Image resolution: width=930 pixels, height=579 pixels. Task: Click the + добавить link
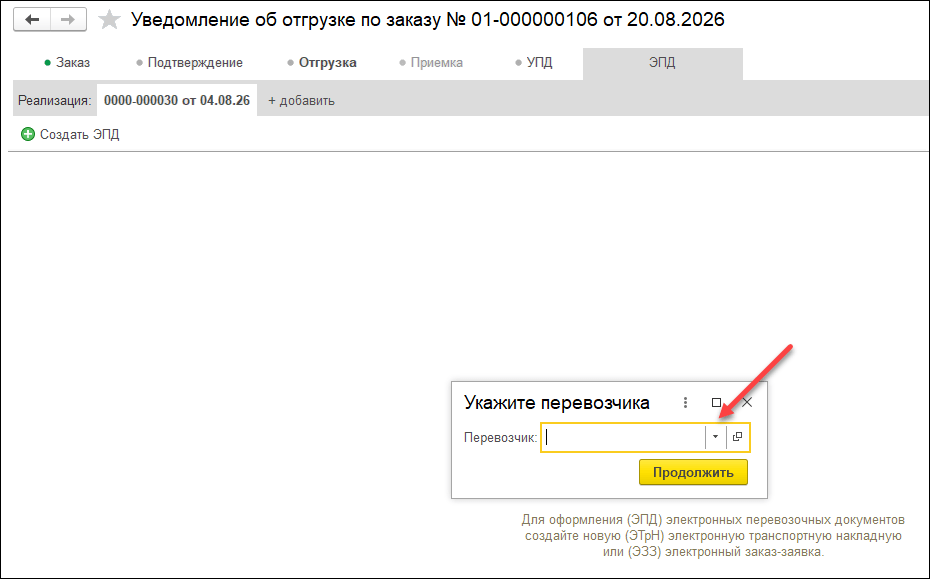[x=301, y=101]
